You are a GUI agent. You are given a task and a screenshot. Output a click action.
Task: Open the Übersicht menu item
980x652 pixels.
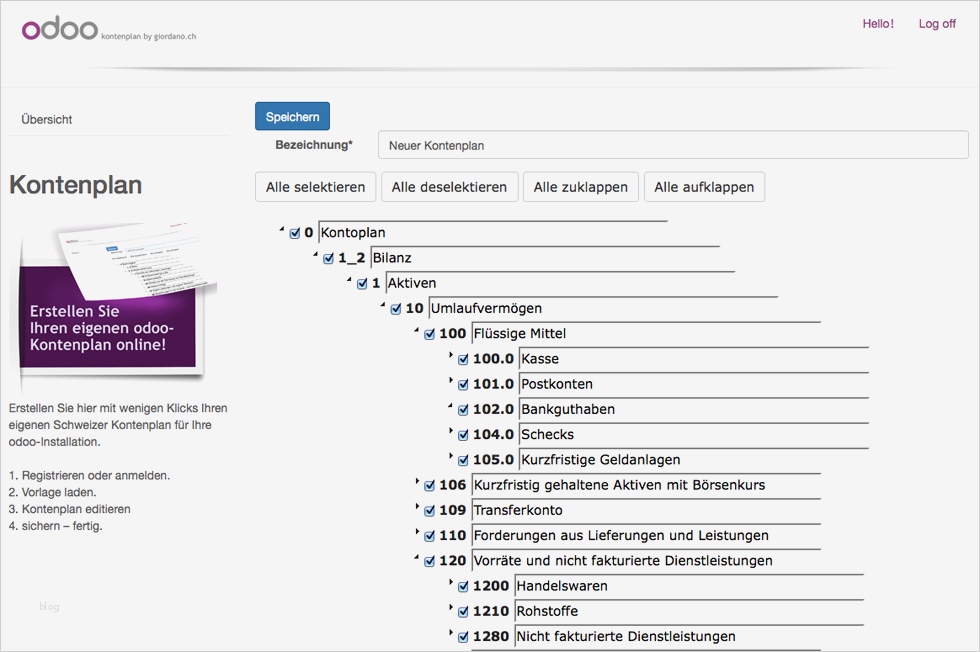point(47,119)
